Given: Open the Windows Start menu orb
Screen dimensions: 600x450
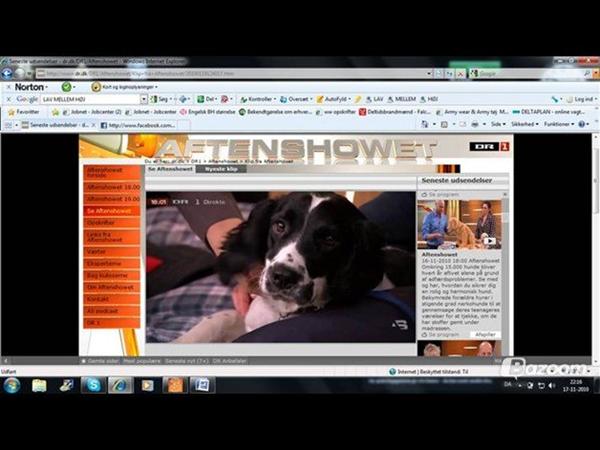Looking at the screenshot, I should click(x=12, y=385).
